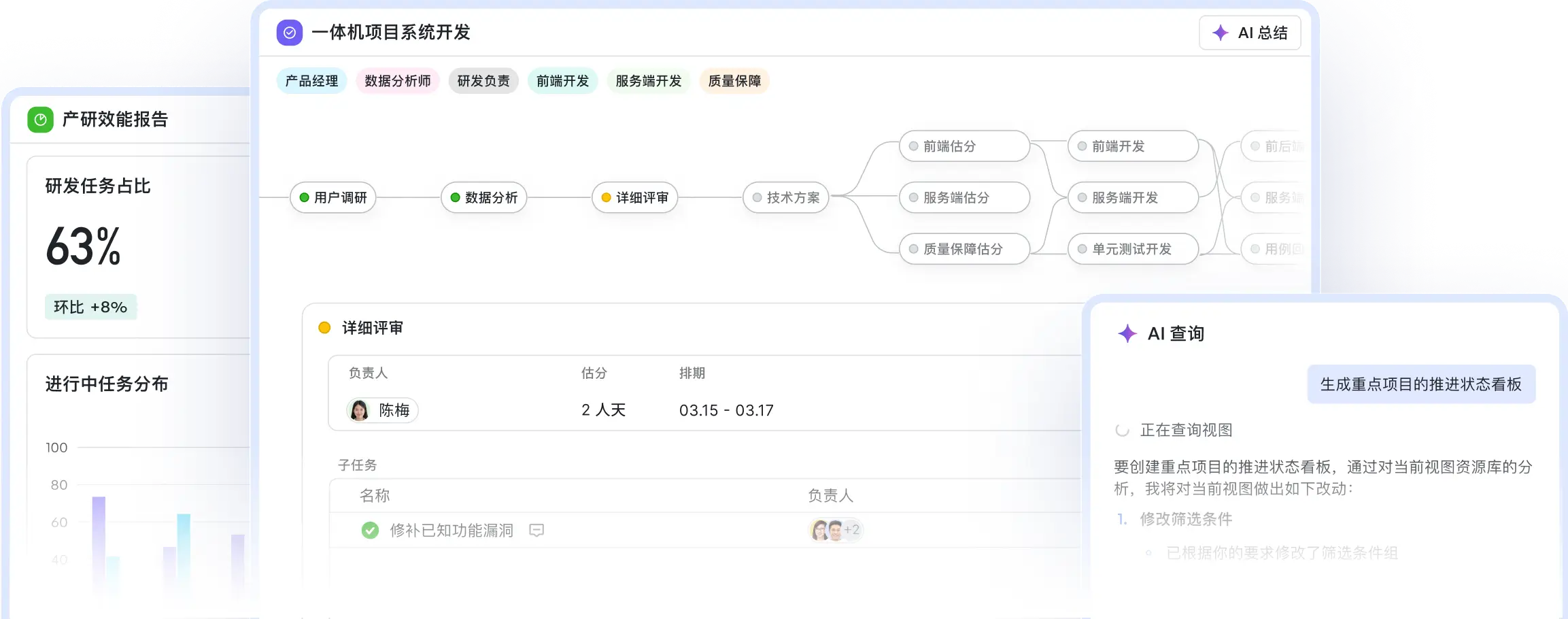Screen dimensions: 1568x619
Task: Switch to the 前端开发 role tag
Action: pos(562,81)
